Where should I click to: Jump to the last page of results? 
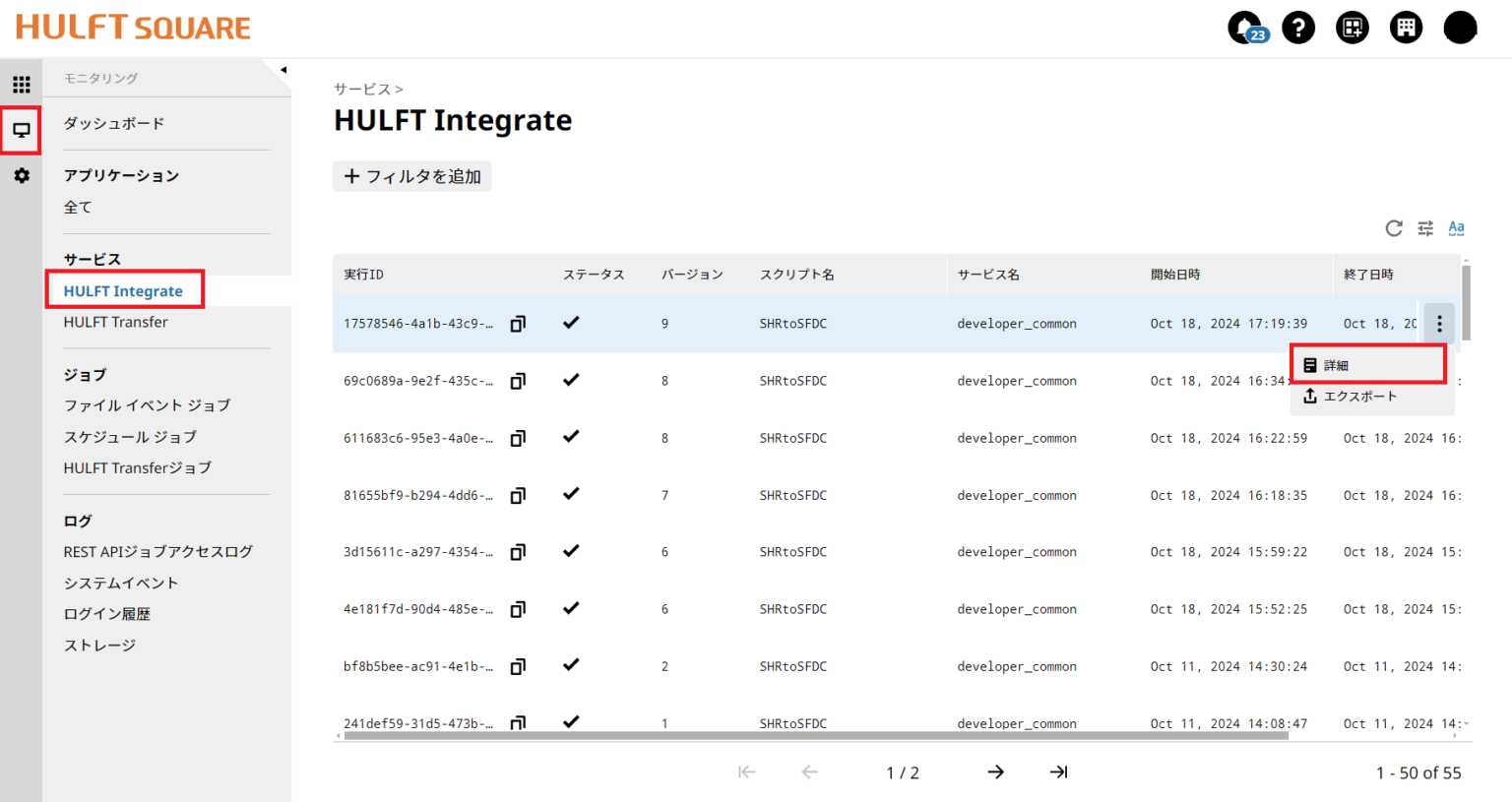point(1058,772)
